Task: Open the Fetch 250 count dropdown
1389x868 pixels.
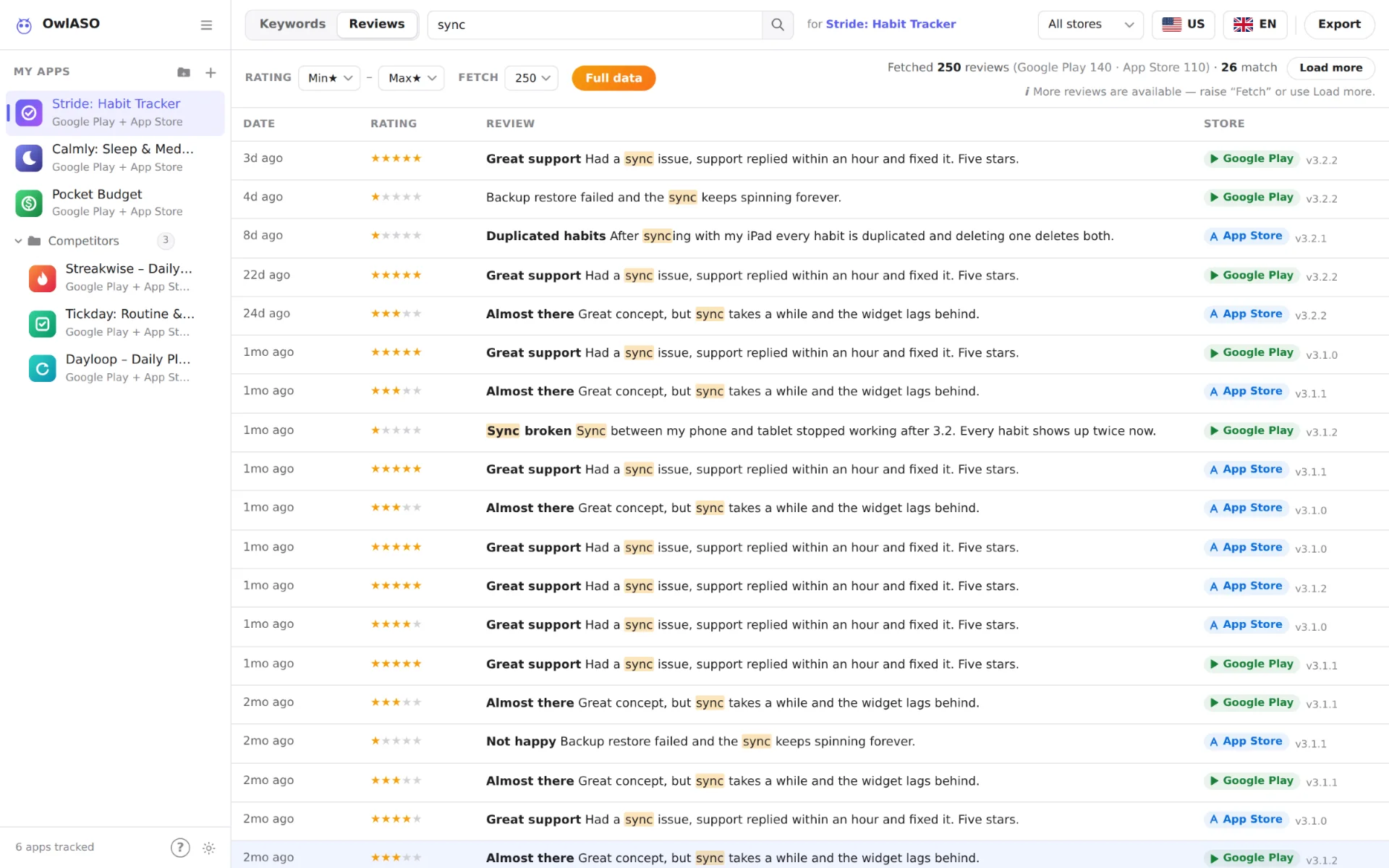Action: click(532, 78)
